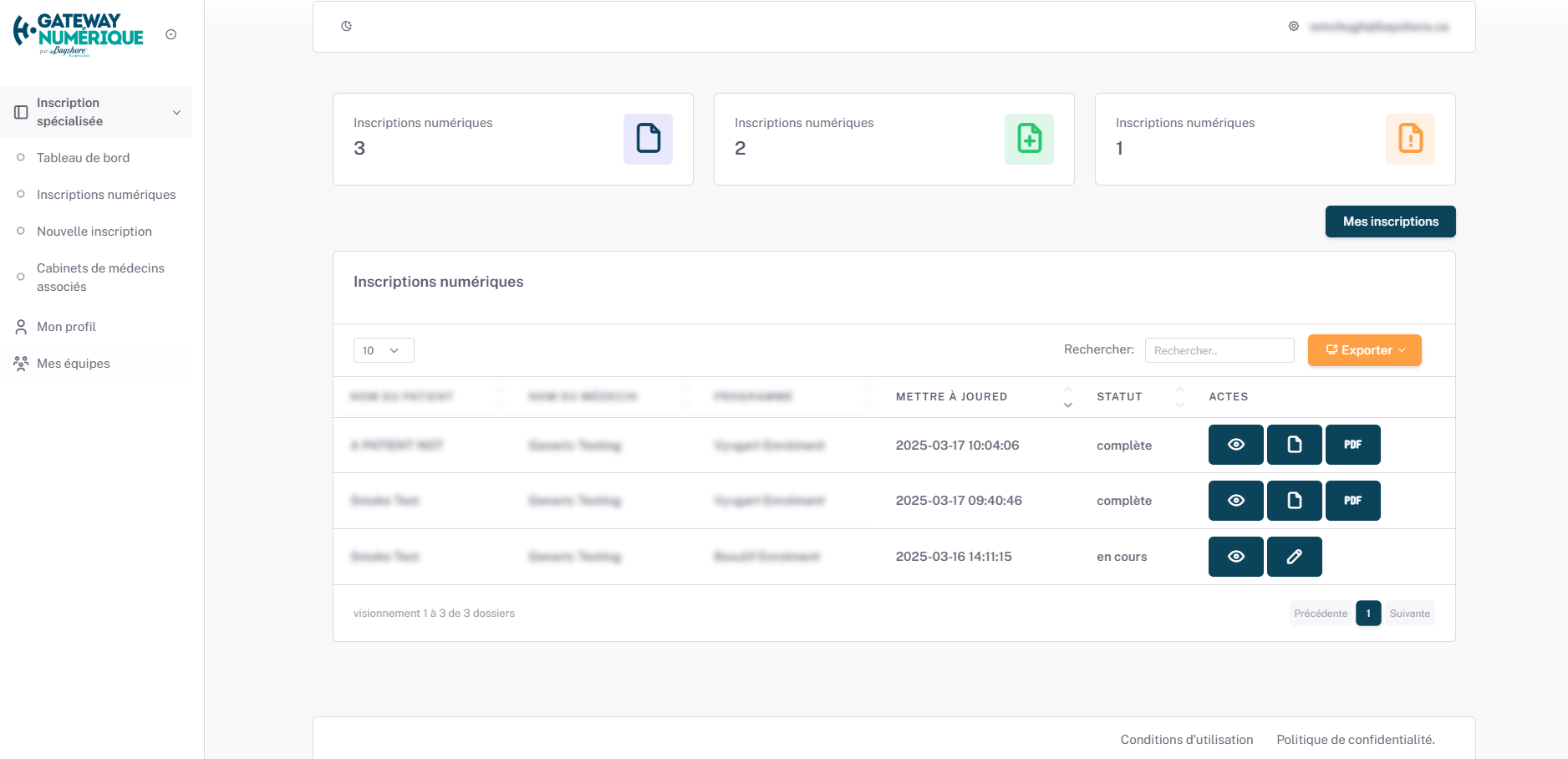Image resolution: width=1568 pixels, height=759 pixels.
Task: Open Nouvelle inscription page
Action: (94, 232)
